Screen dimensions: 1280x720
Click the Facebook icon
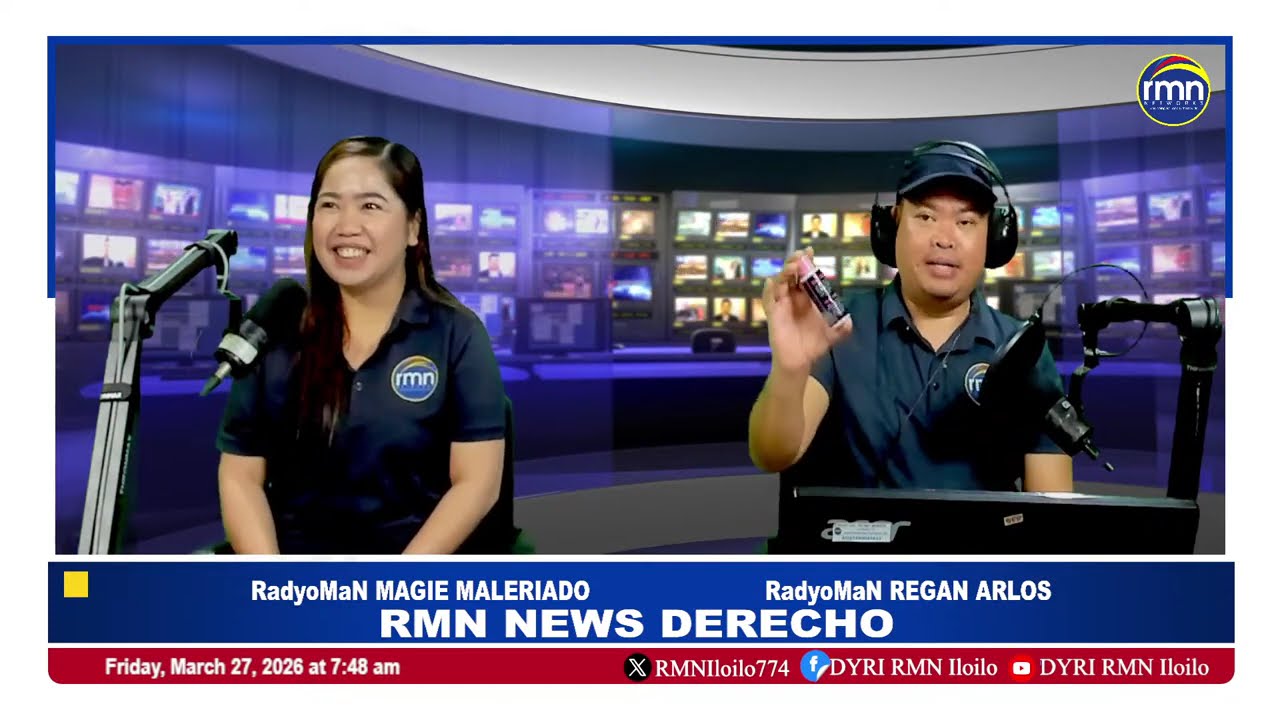point(814,666)
